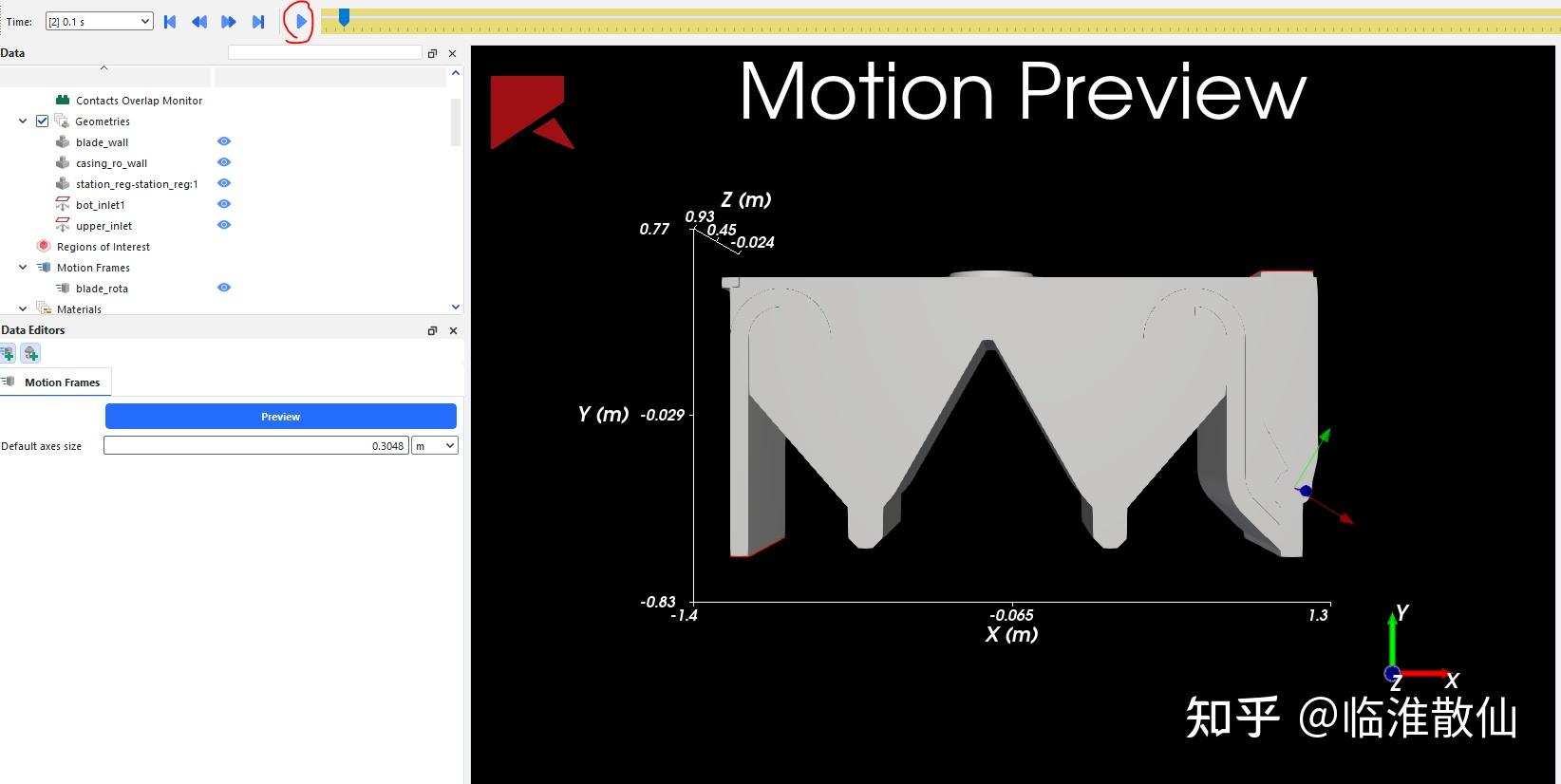1561x784 pixels.
Task: Click the blue Preview button
Action: 281,417
